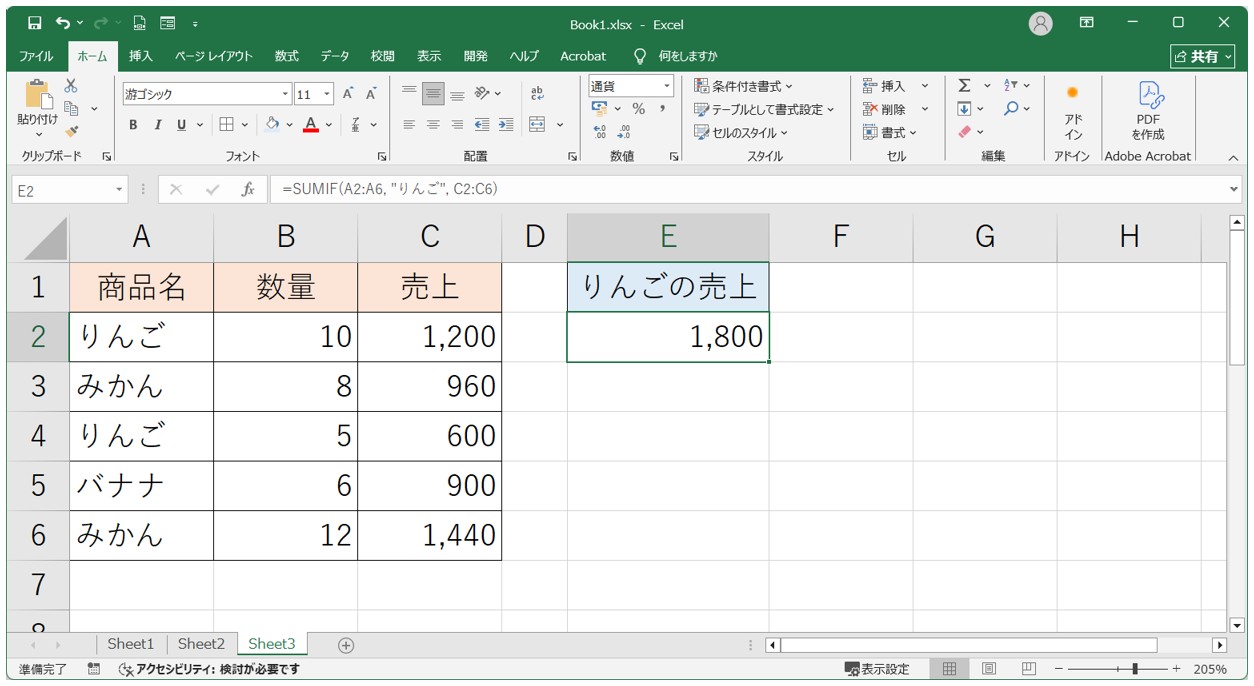Click the 共有 share button
Screen dimensions: 1254x686
coord(1203,57)
